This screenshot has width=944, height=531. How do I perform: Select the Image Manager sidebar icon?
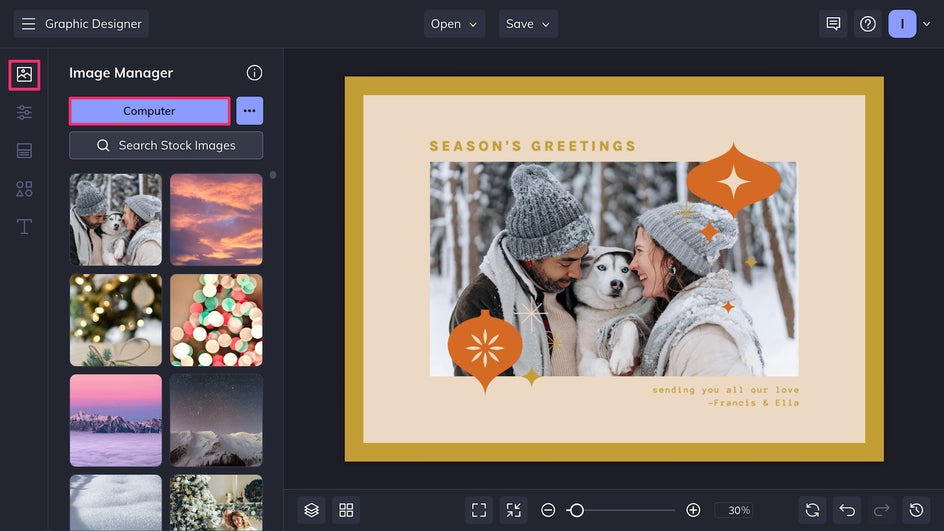(24, 75)
